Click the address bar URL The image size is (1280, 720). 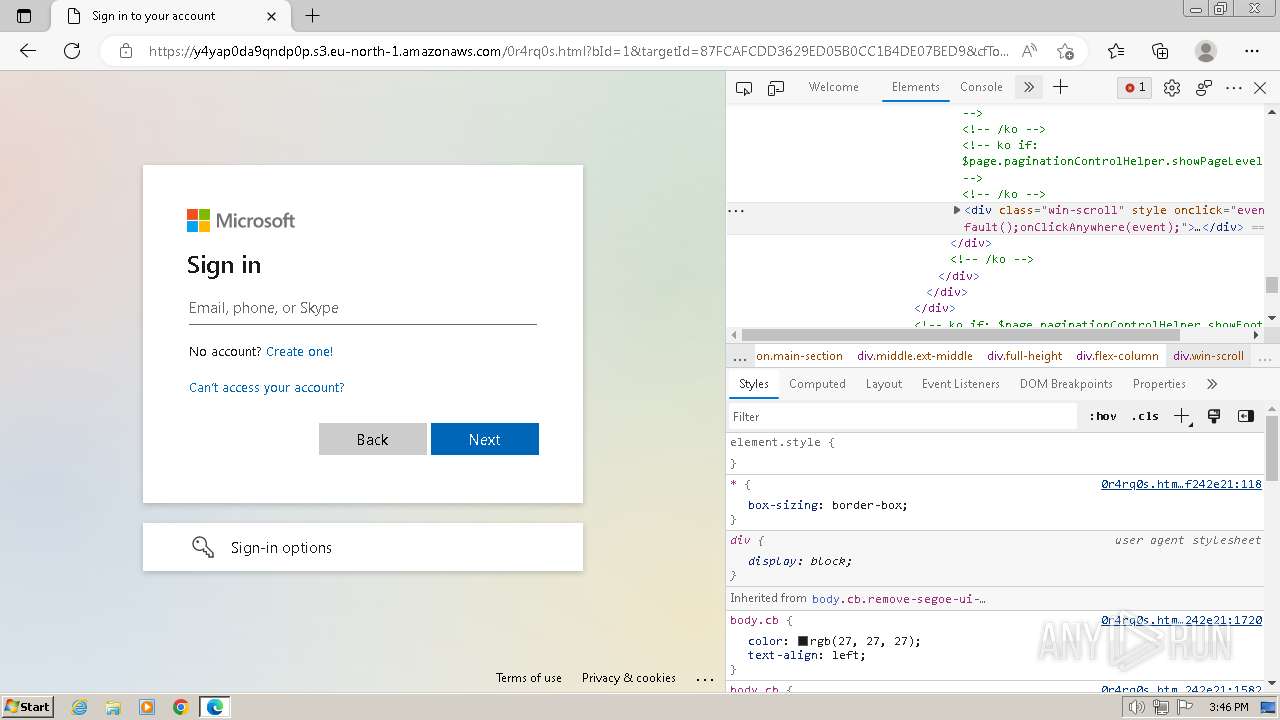578,51
